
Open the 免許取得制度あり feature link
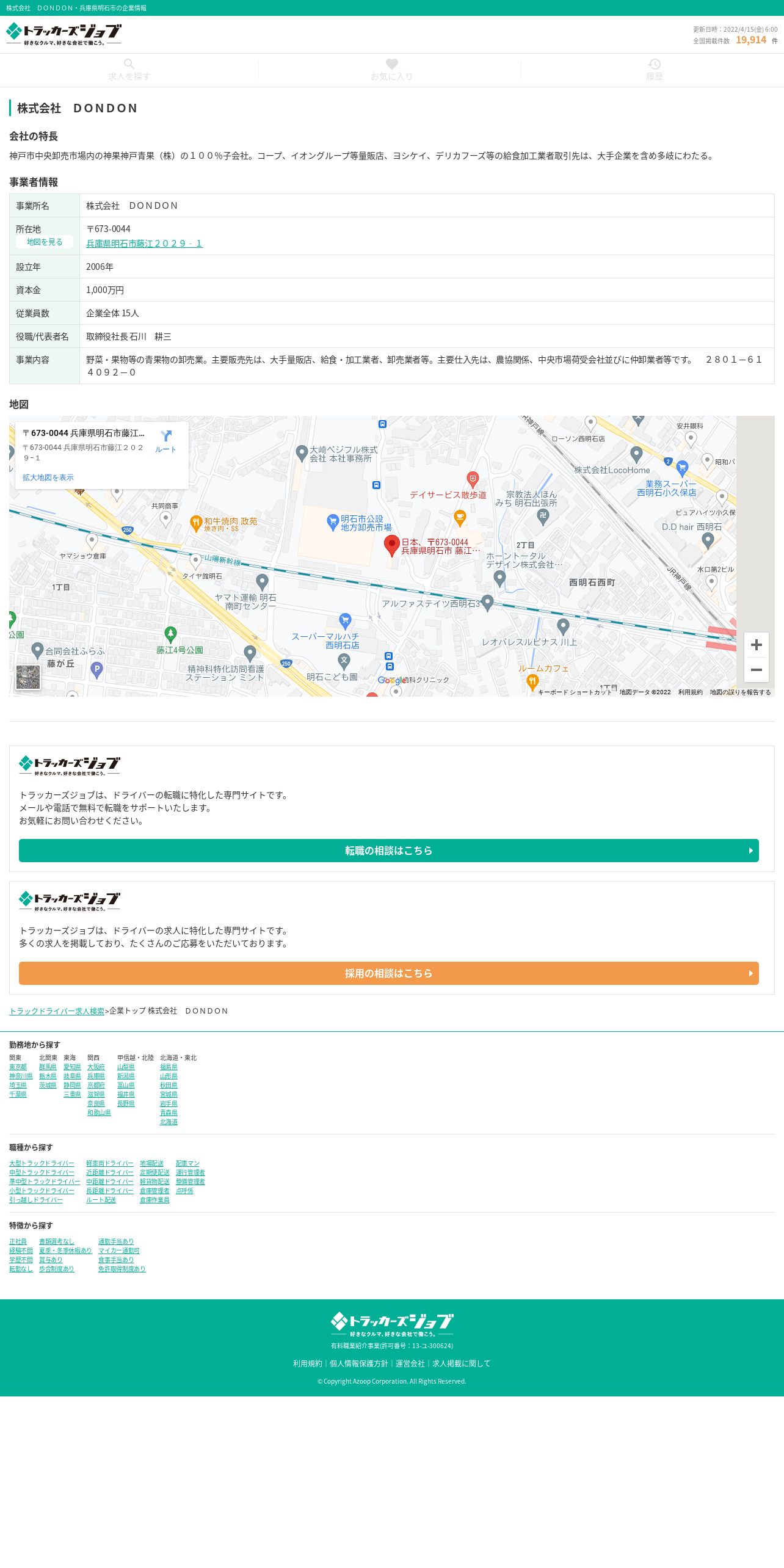tap(122, 1269)
